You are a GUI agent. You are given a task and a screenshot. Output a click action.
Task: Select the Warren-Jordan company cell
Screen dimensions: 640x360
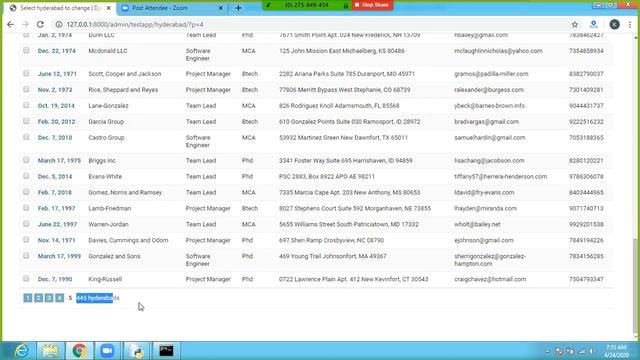click(108, 224)
